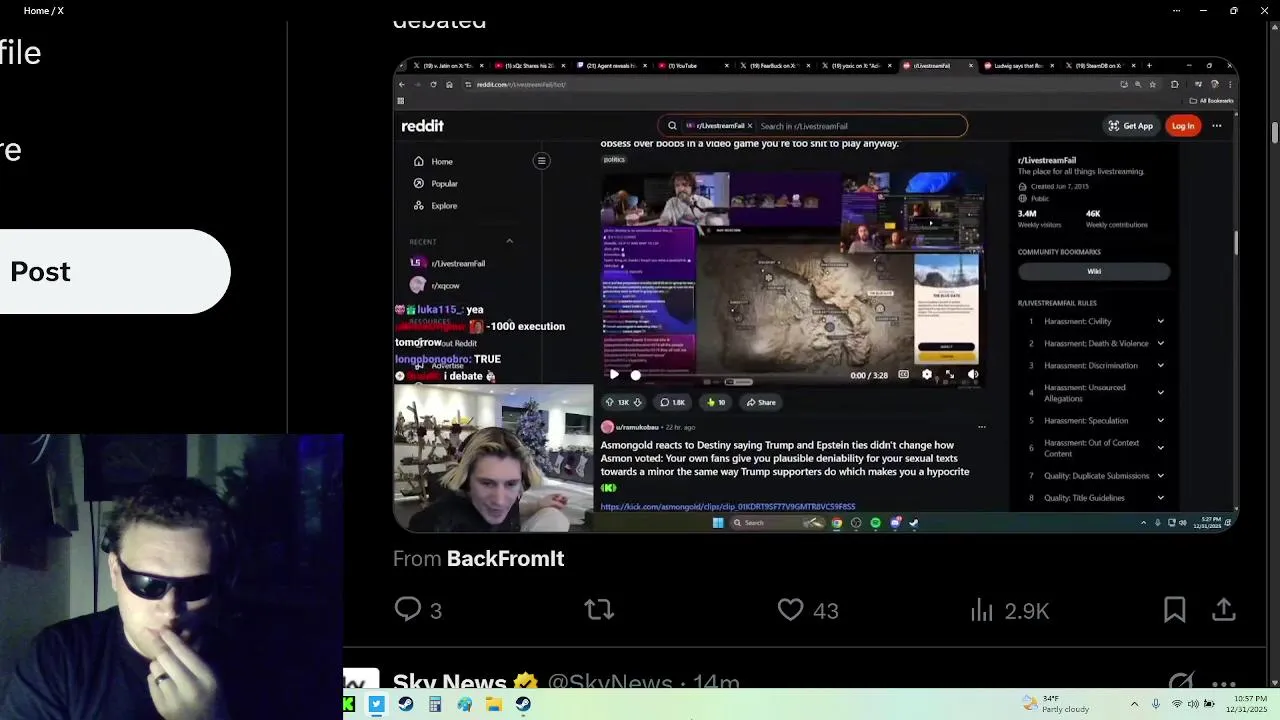Viewport: 1280px width, 720px height.
Task: Collapse the RECENT section in embedded Reddit
Action: (x=509, y=241)
